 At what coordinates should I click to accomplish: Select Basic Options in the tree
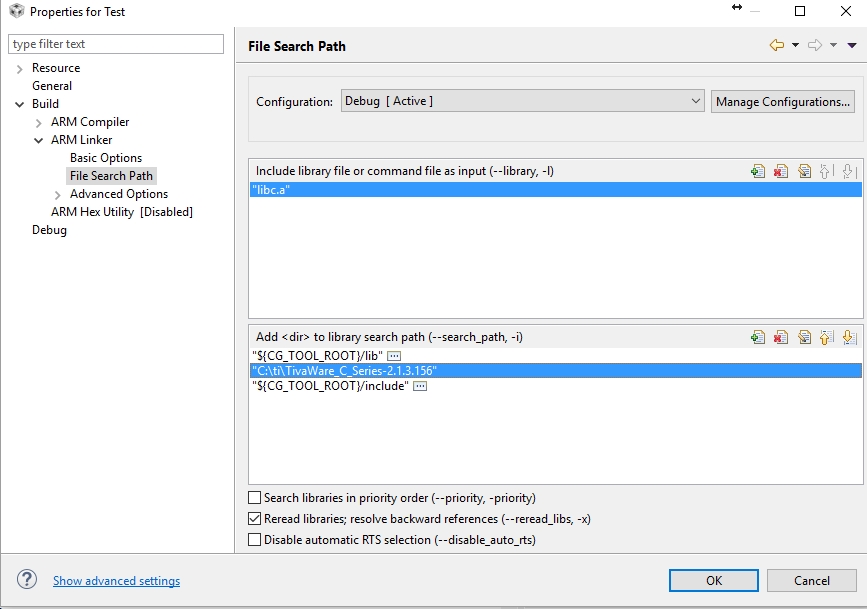(106, 158)
